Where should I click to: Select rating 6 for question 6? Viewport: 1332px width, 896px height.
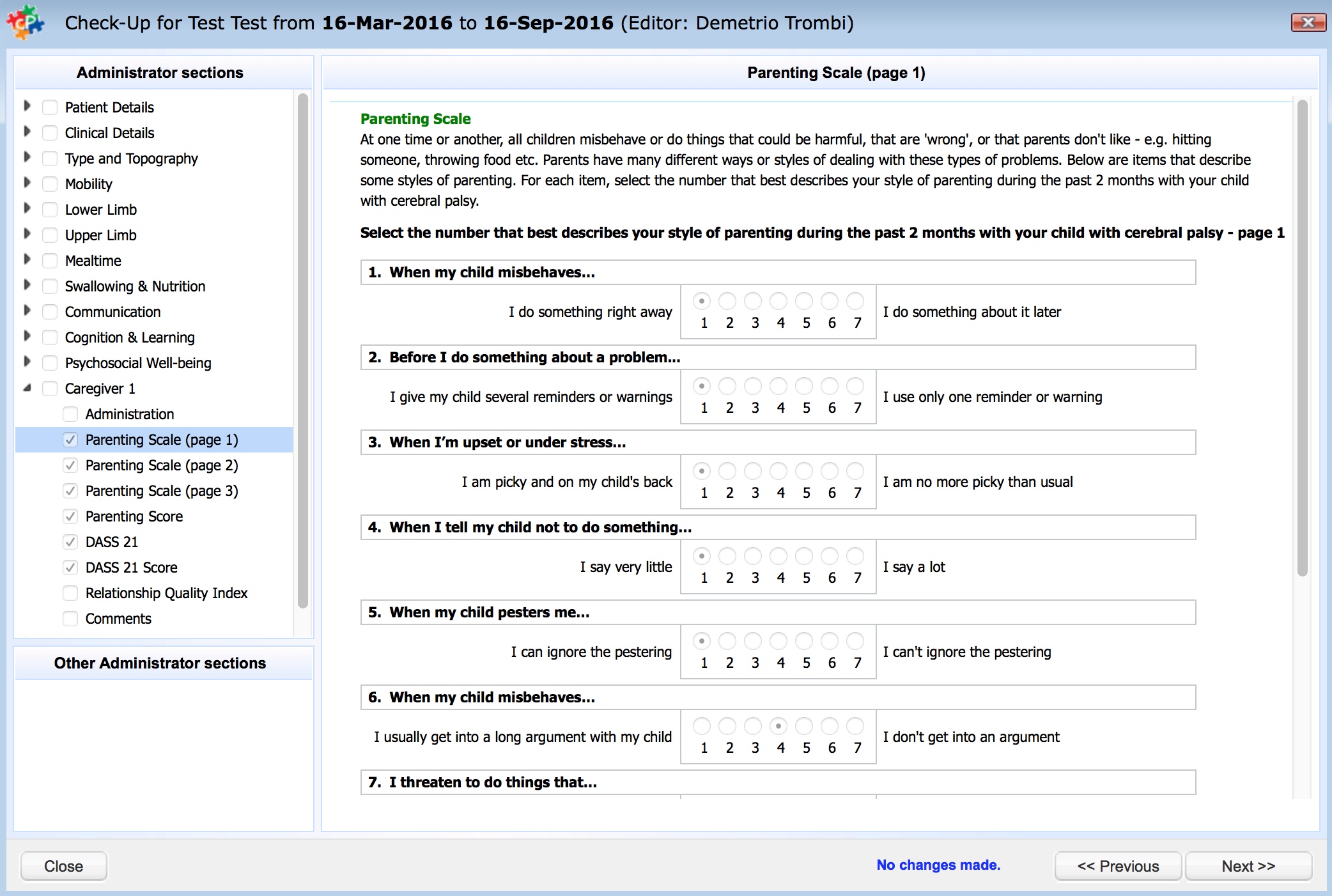[x=830, y=725]
